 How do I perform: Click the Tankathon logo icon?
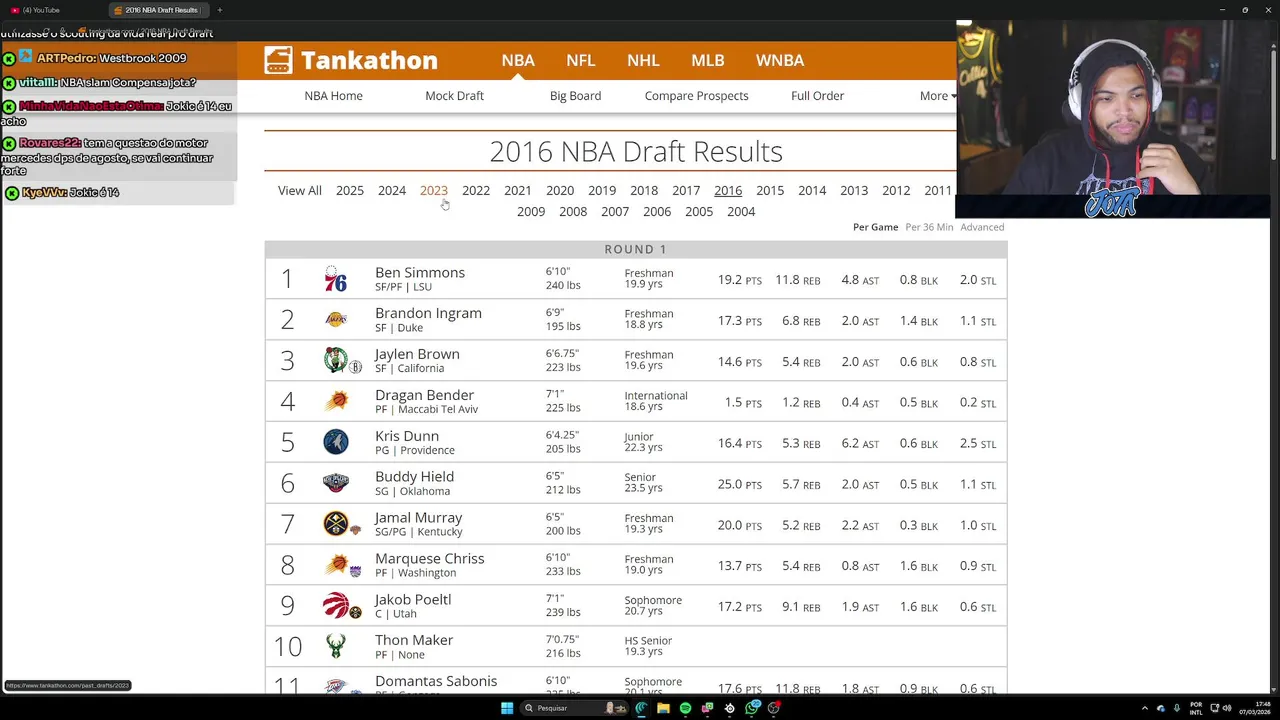click(278, 60)
